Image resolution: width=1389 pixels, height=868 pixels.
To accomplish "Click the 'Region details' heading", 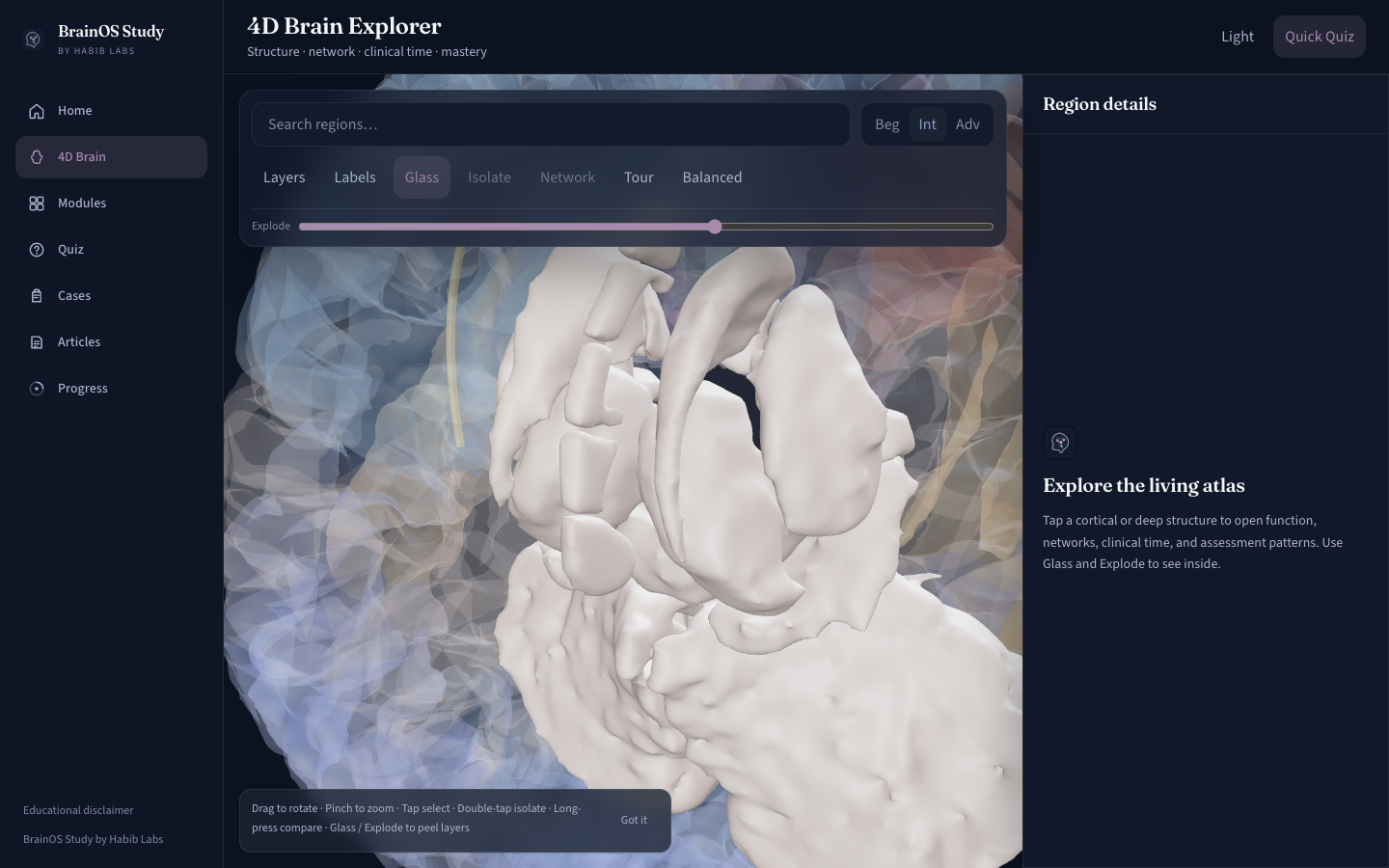I will tap(1100, 104).
